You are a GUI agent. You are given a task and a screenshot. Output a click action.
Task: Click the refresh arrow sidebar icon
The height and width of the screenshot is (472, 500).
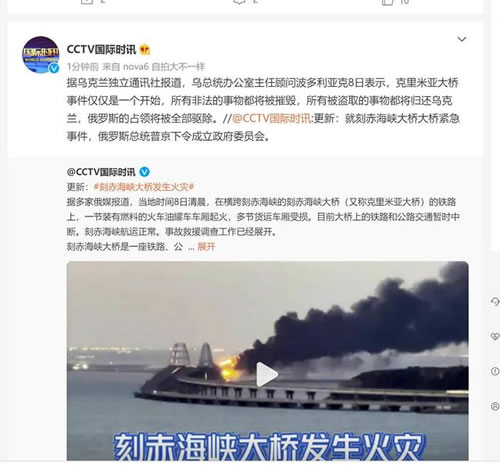[x=495, y=301]
